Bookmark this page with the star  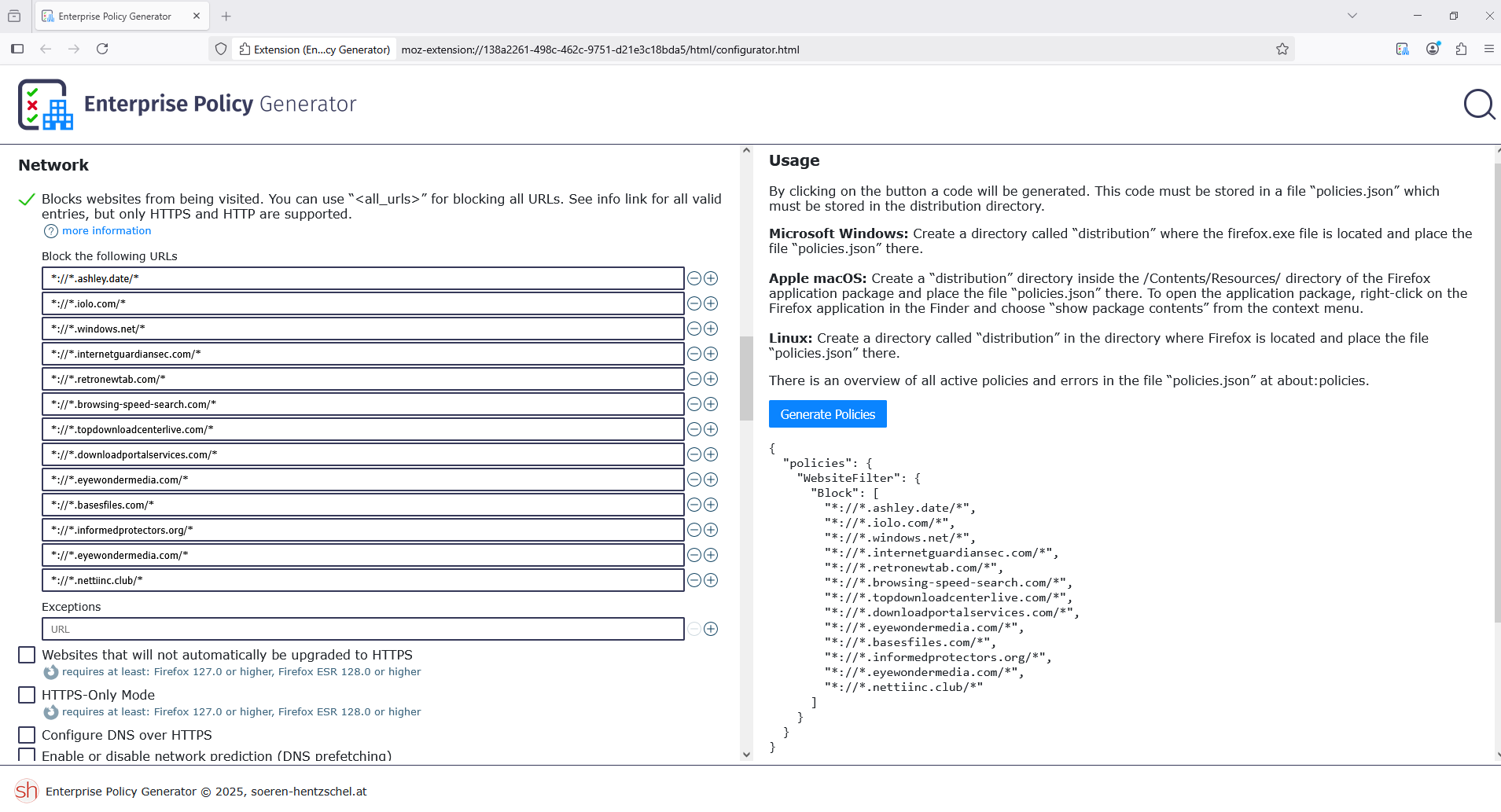[x=1282, y=50]
